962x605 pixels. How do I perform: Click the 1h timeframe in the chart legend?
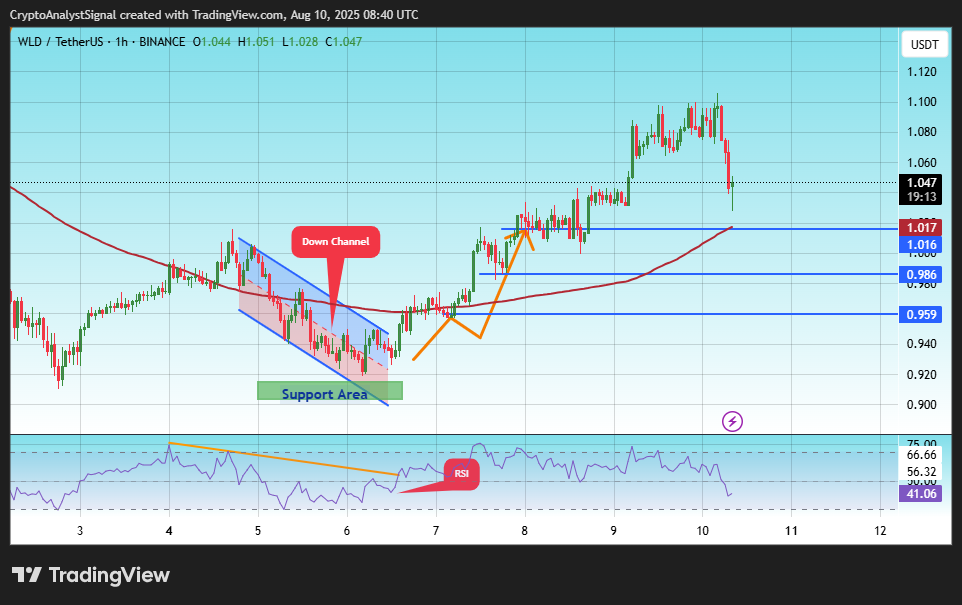pyautogui.click(x=121, y=42)
